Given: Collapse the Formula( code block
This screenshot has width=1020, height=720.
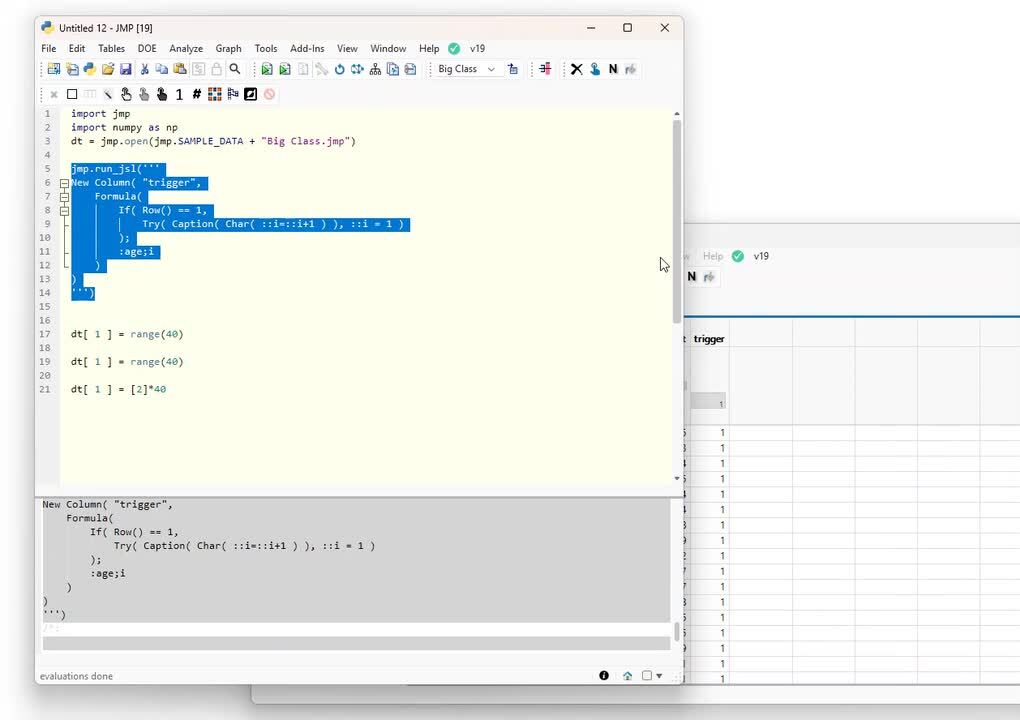Looking at the screenshot, I should tap(64, 197).
